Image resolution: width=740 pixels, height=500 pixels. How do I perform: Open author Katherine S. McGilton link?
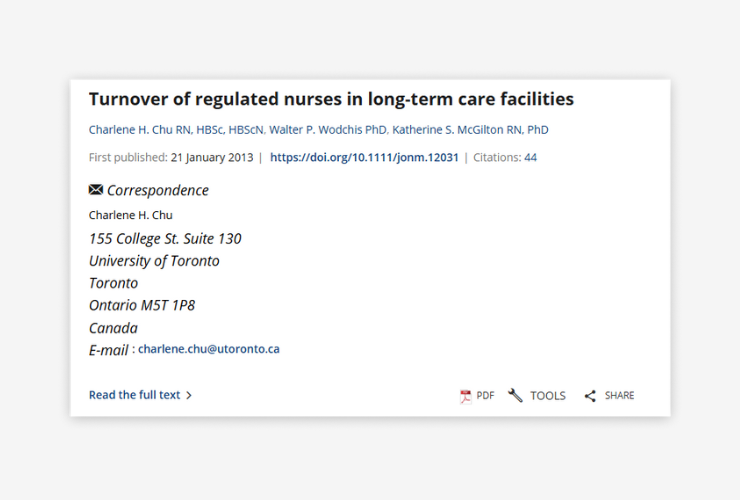[470, 130]
